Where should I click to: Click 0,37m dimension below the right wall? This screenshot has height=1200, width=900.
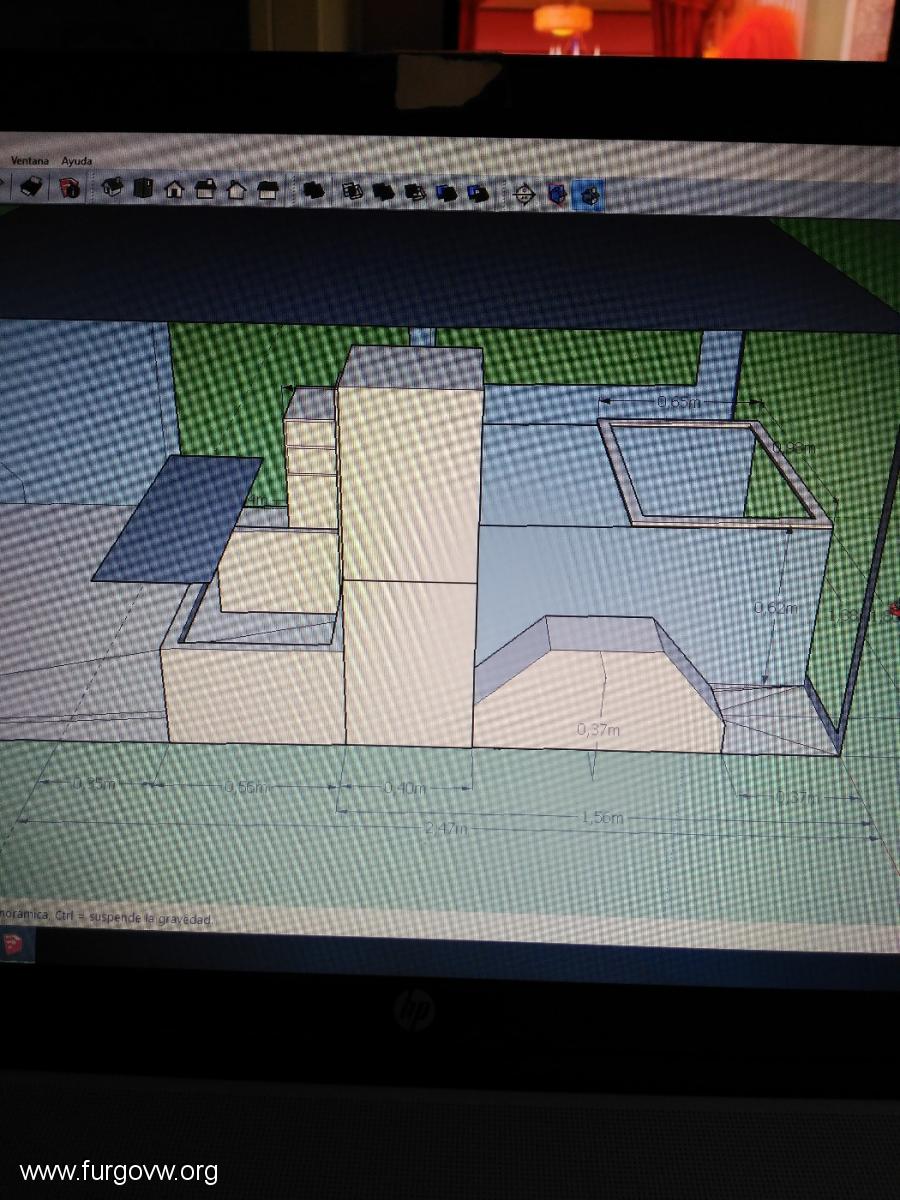tap(796, 798)
